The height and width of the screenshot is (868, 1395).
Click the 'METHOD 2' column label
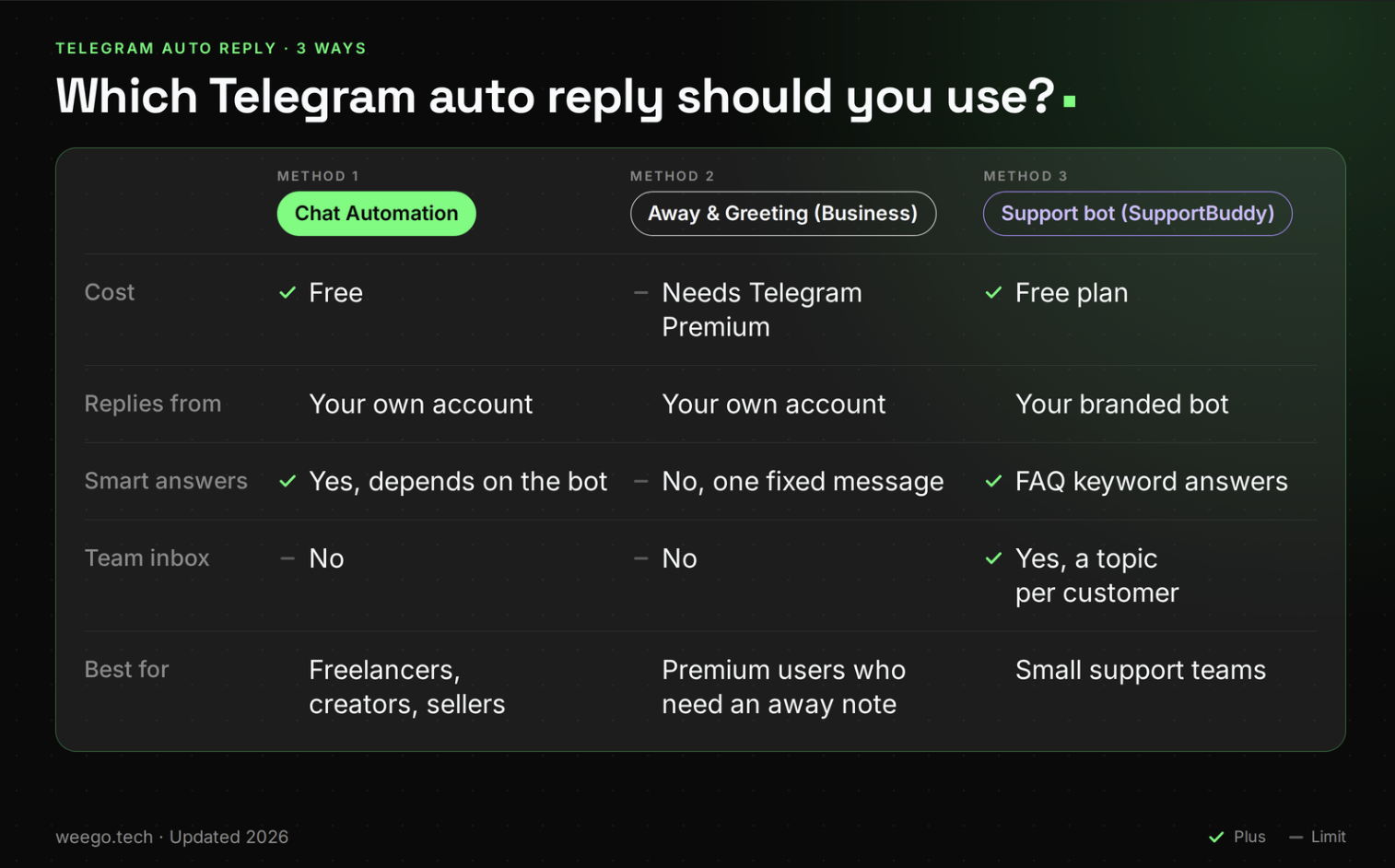[x=672, y=176]
